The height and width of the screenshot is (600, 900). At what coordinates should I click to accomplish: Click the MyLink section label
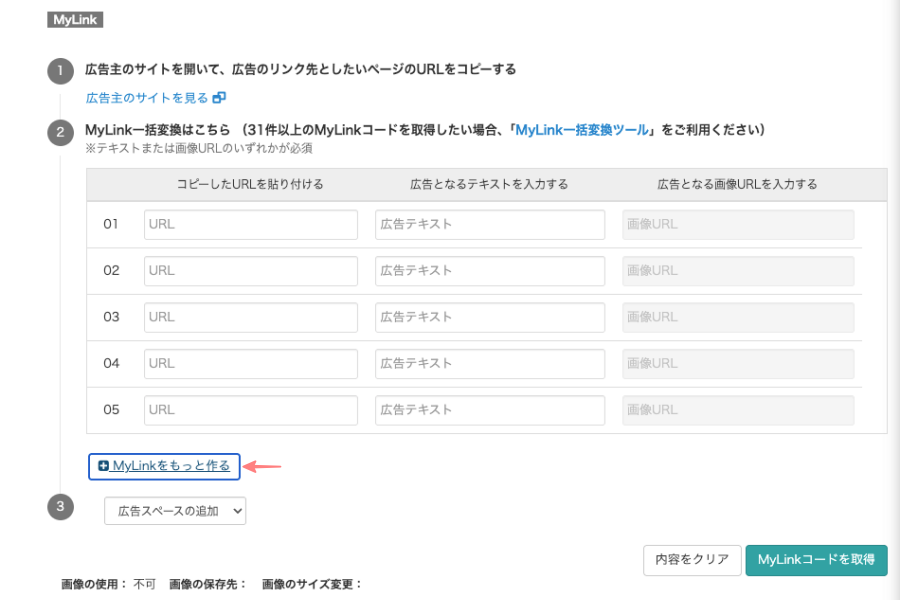[x=75, y=20]
